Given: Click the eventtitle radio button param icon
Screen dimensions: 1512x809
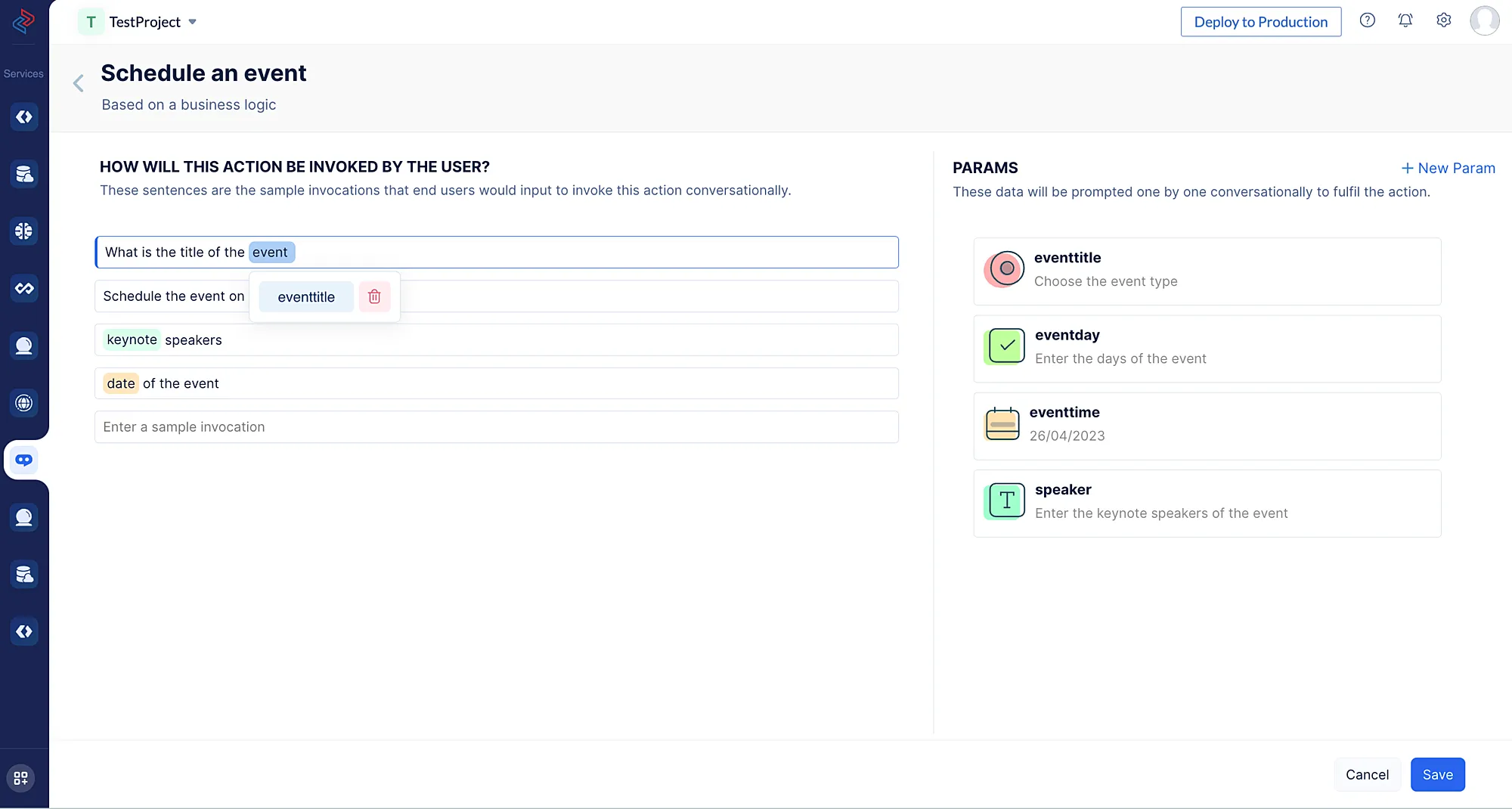Looking at the screenshot, I should (1005, 269).
